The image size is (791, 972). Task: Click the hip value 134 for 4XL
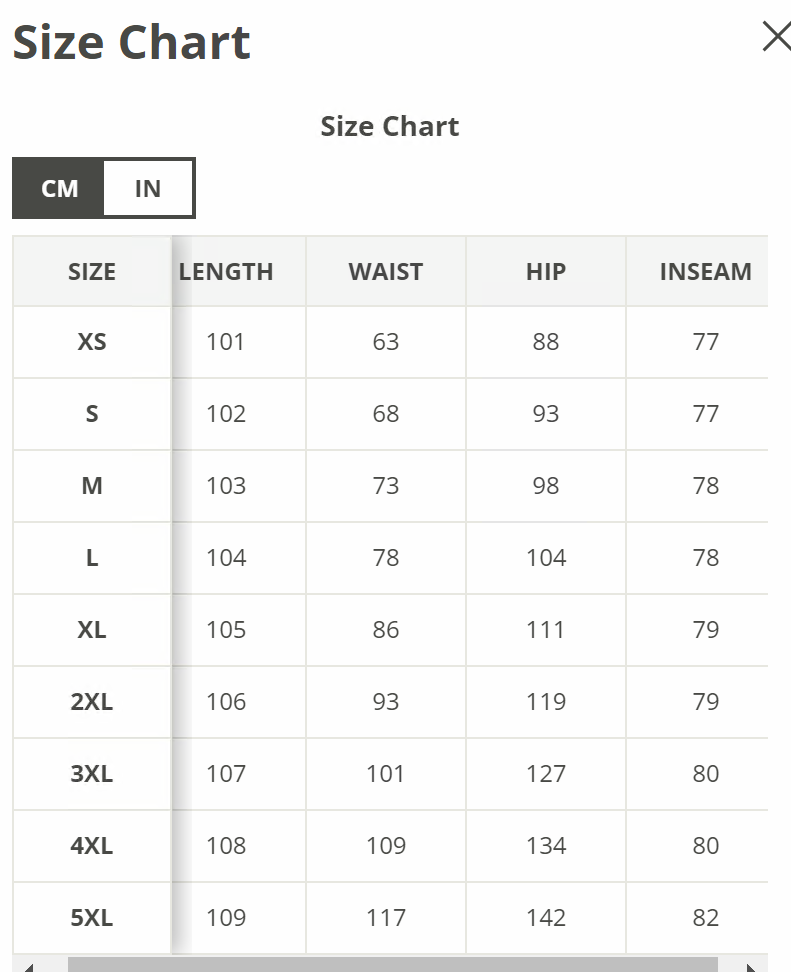tap(546, 846)
